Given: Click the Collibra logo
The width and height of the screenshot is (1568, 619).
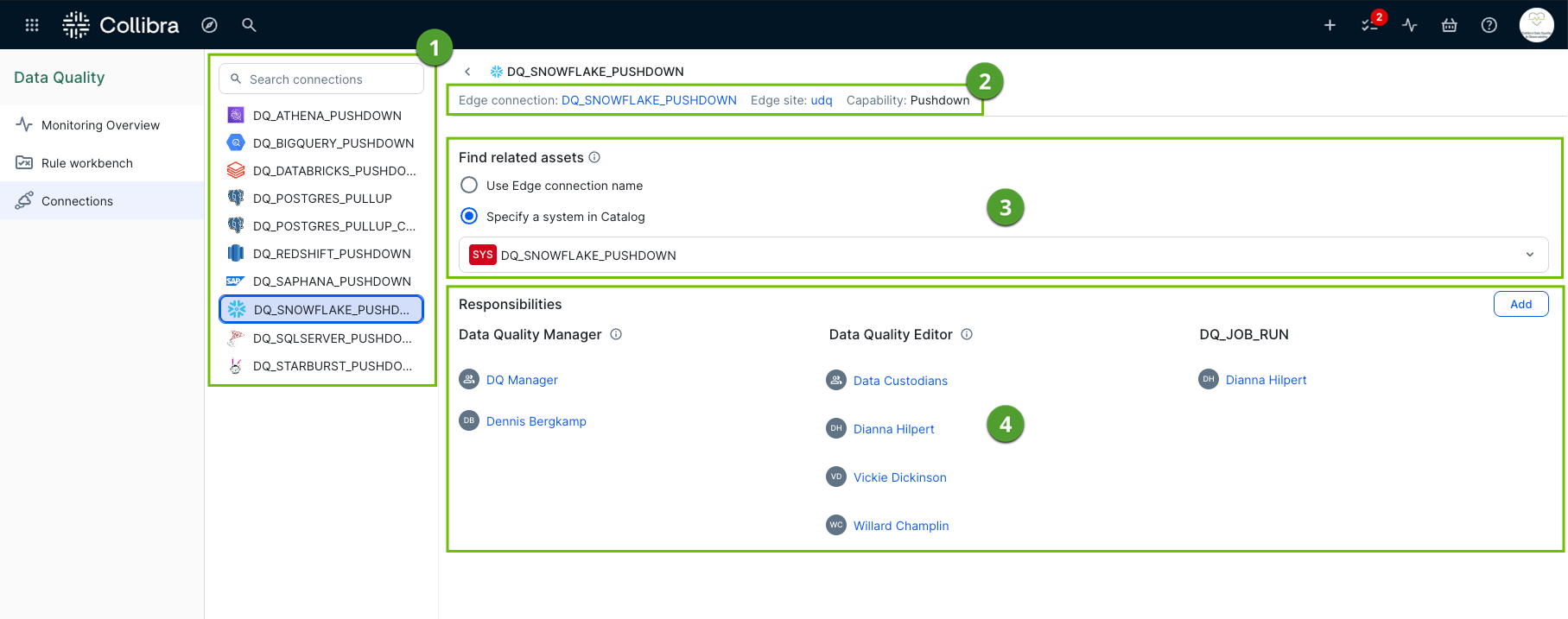Looking at the screenshot, I should tap(121, 25).
